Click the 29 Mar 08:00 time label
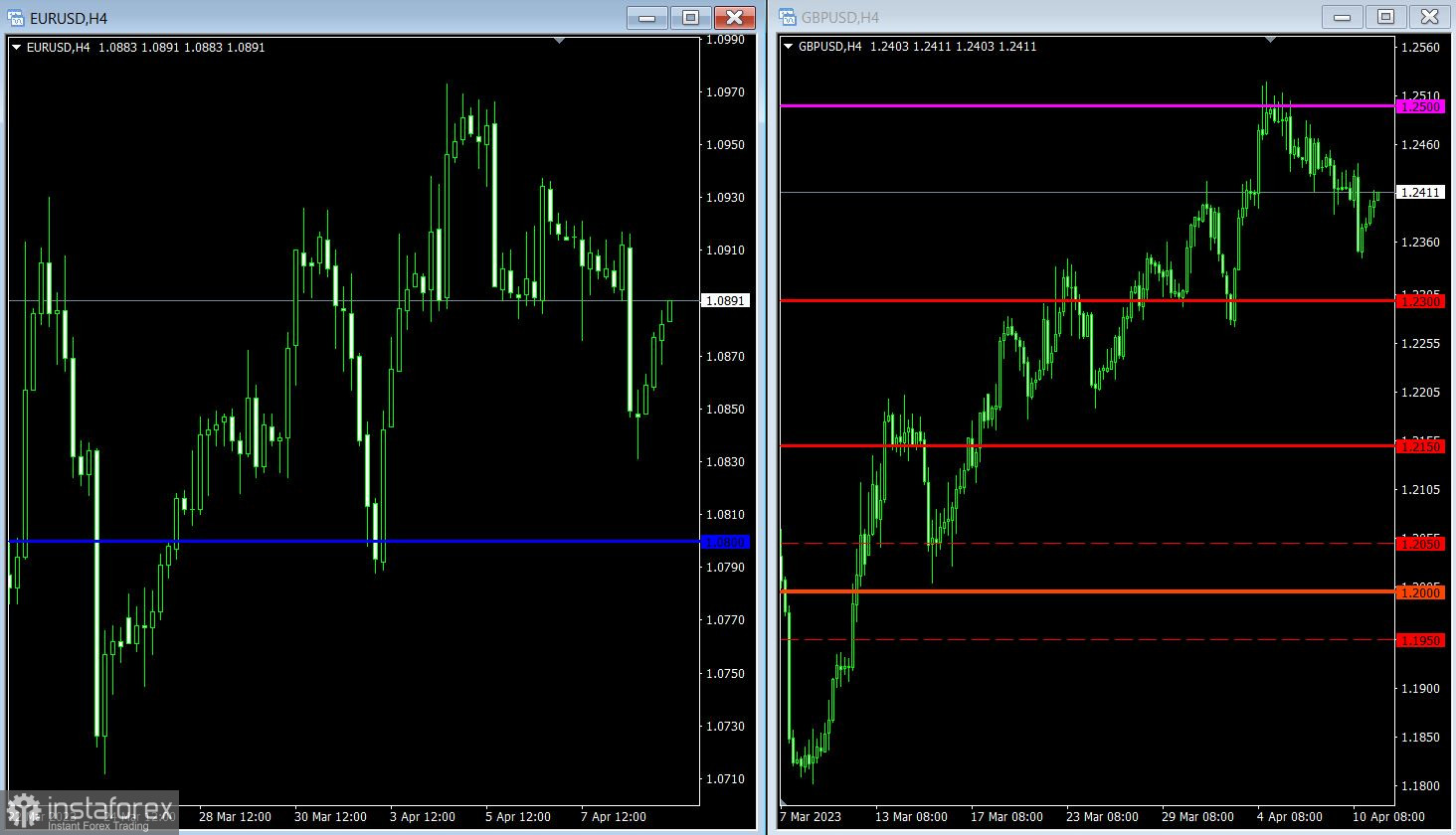This screenshot has width=1456, height=835. (1197, 817)
